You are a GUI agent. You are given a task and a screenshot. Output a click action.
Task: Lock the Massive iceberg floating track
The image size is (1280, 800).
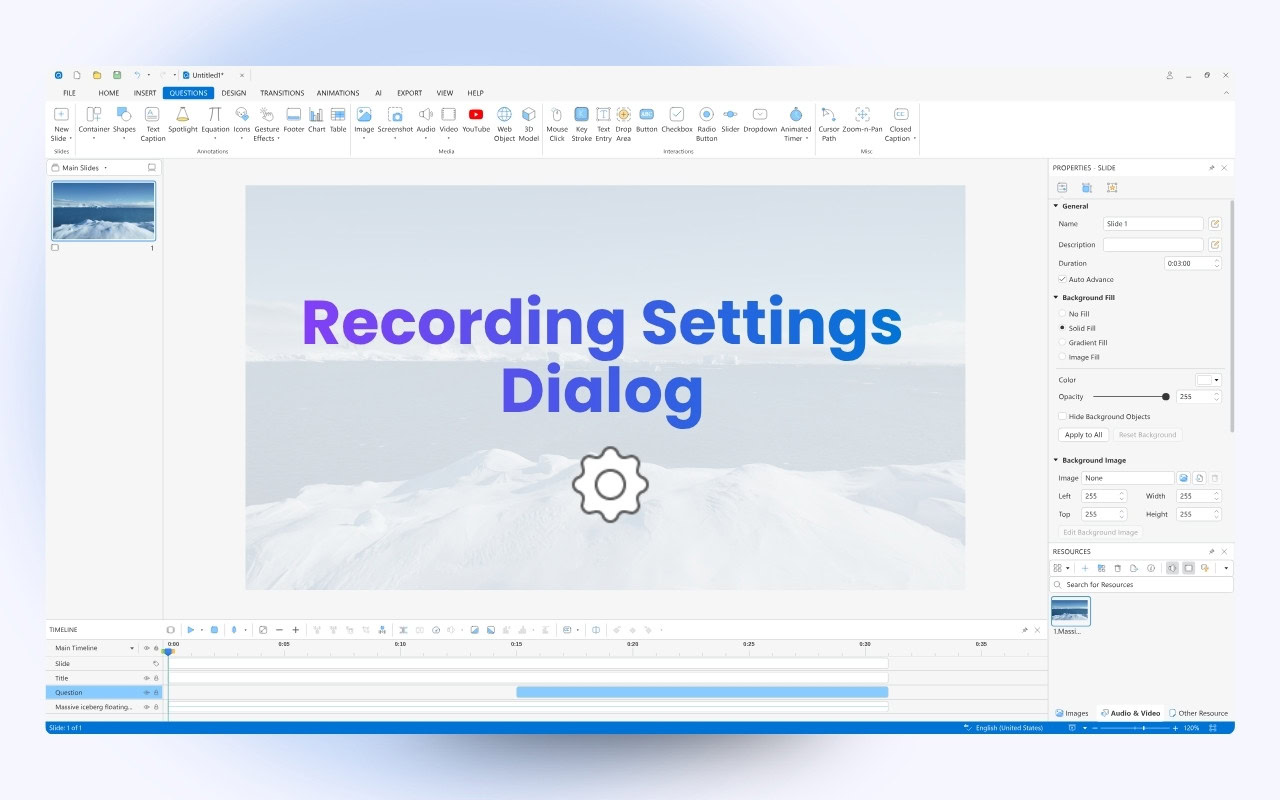point(156,707)
